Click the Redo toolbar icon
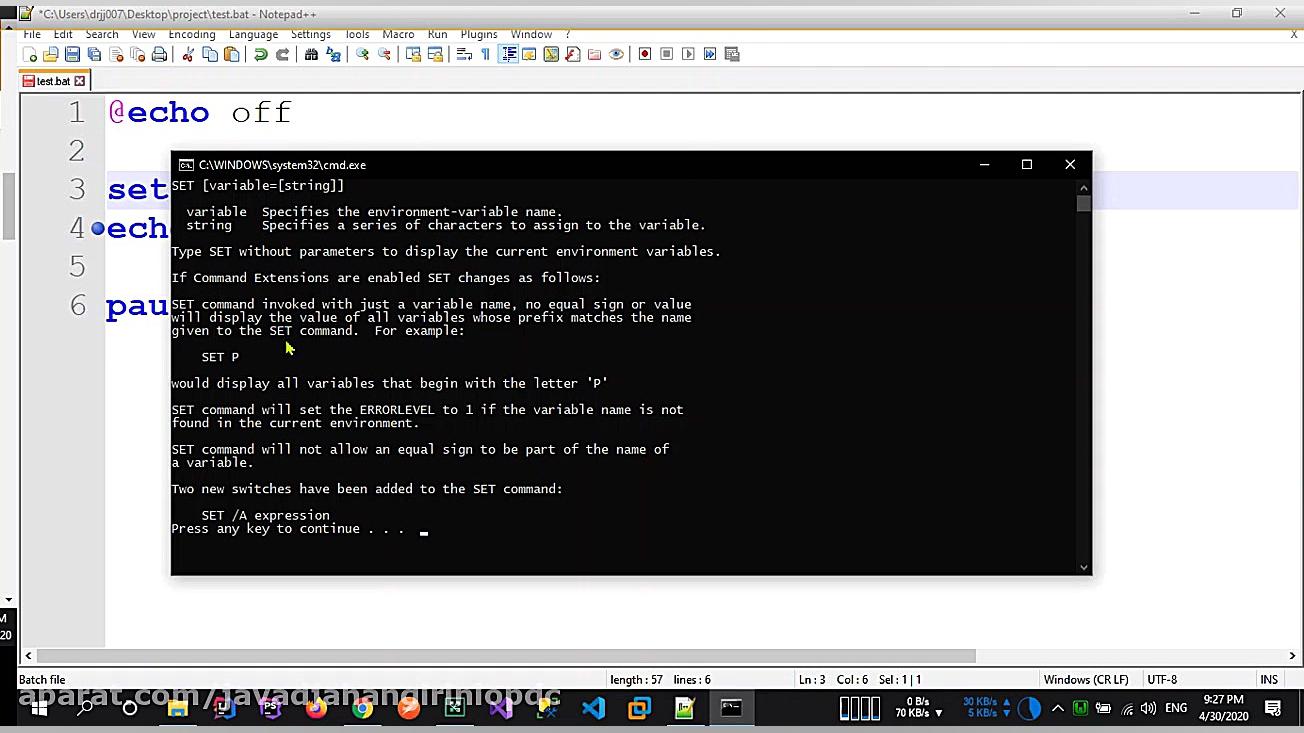This screenshot has width=1304, height=733. [283, 54]
